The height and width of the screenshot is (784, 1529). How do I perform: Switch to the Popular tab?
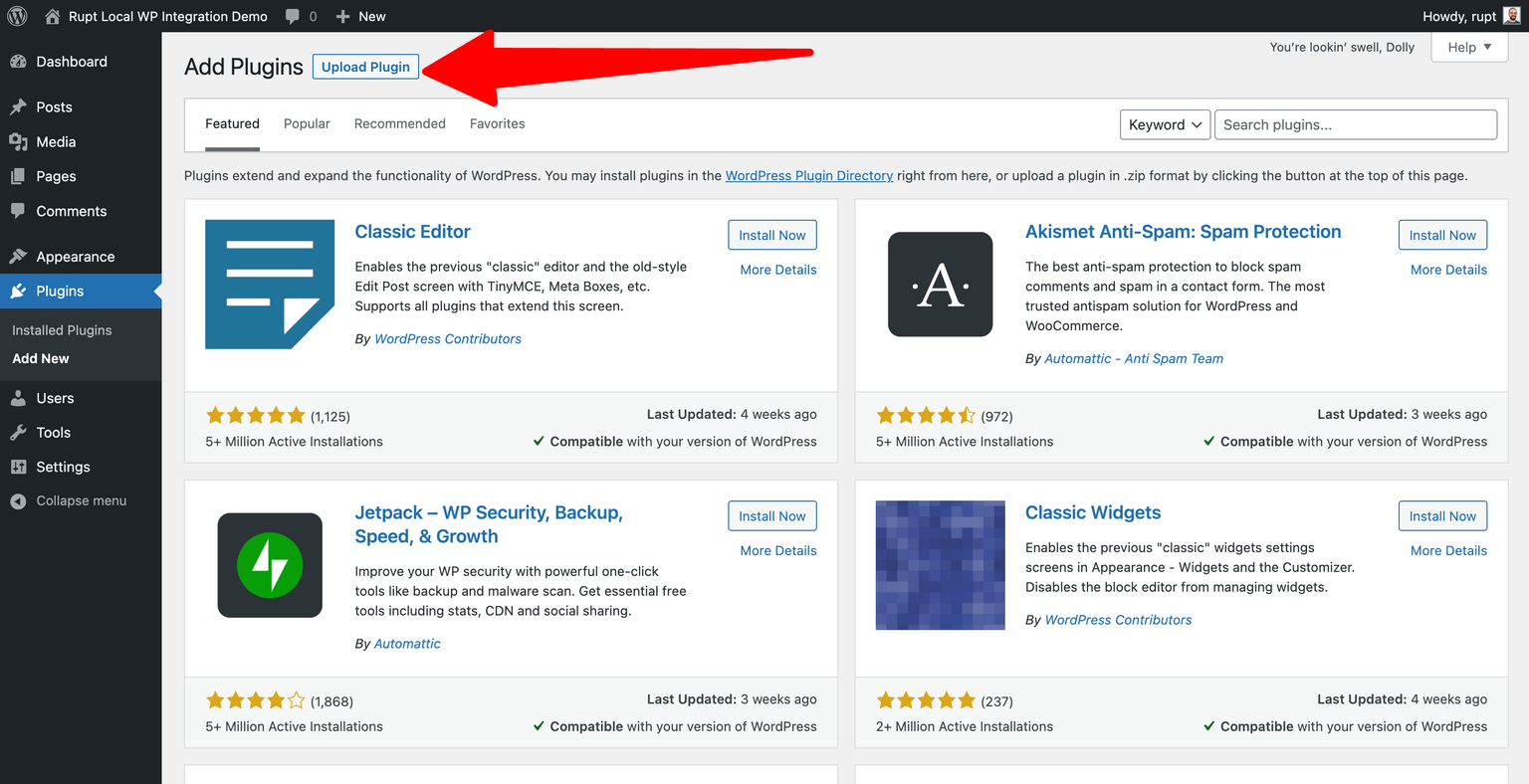[x=307, y=123]
